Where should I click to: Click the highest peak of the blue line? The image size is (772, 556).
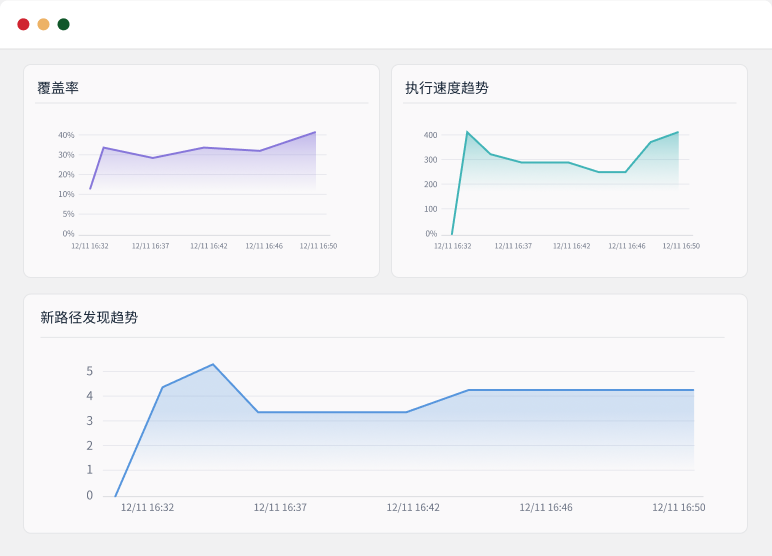(213, 364)
